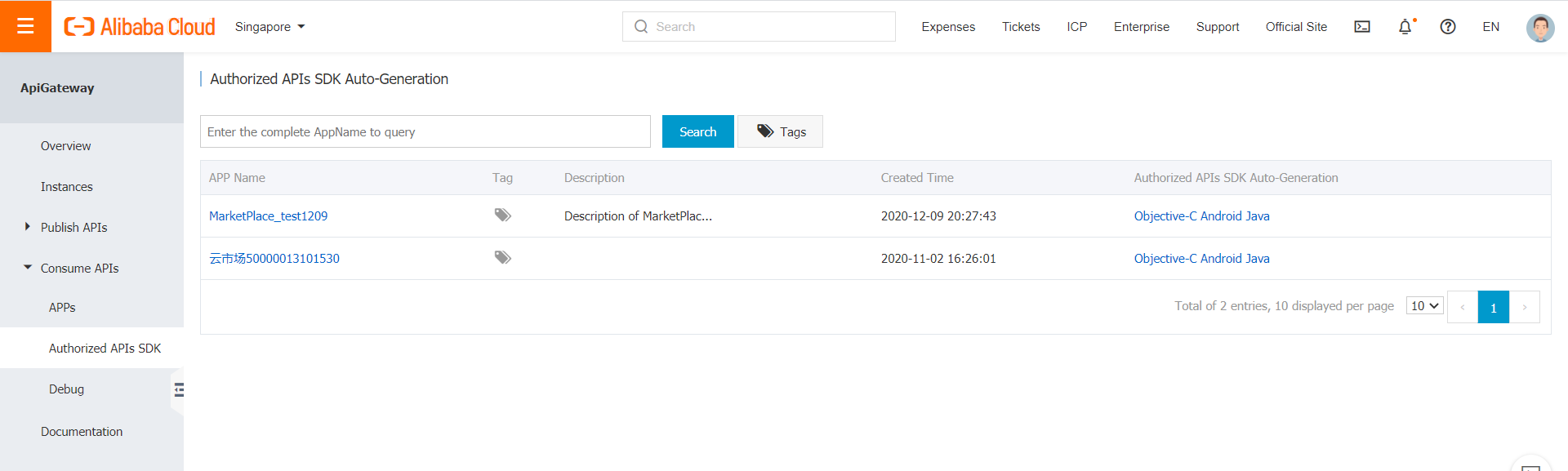Generate Android SDK for 云市场50000013101530
1568x471 pixels.
point(1221,259)
